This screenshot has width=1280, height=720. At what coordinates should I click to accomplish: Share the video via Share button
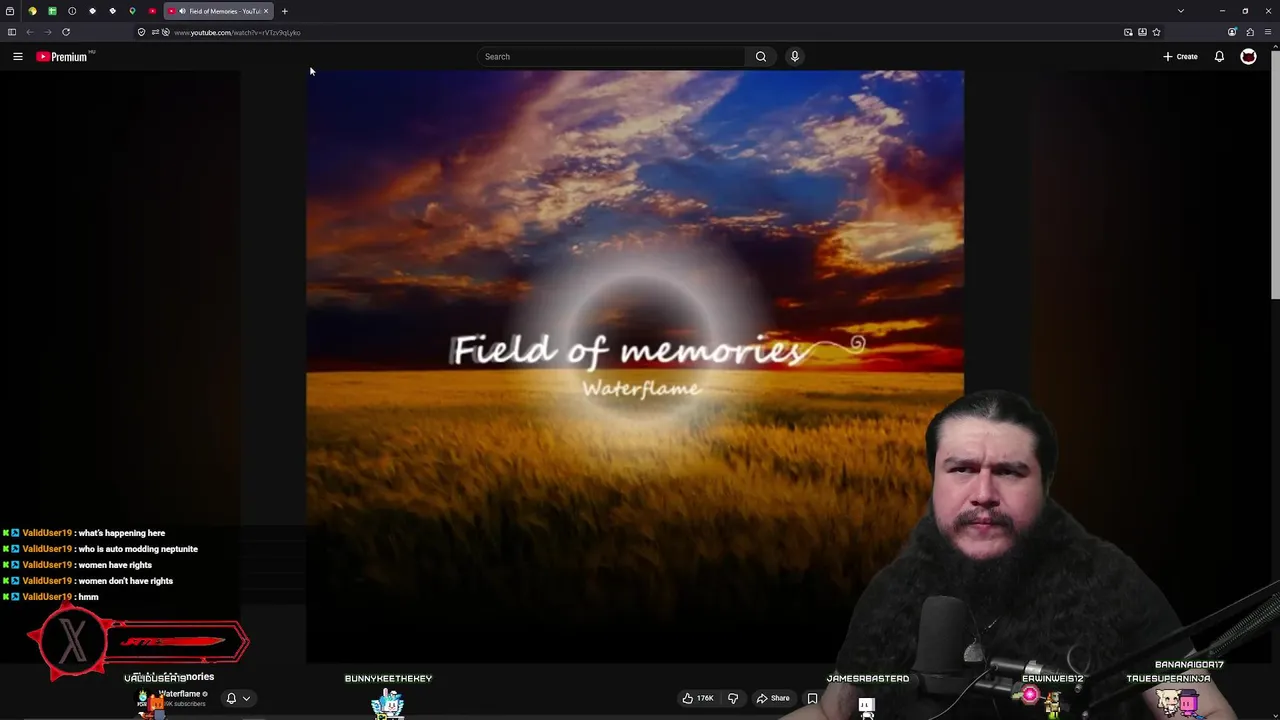tap(773, 698)
